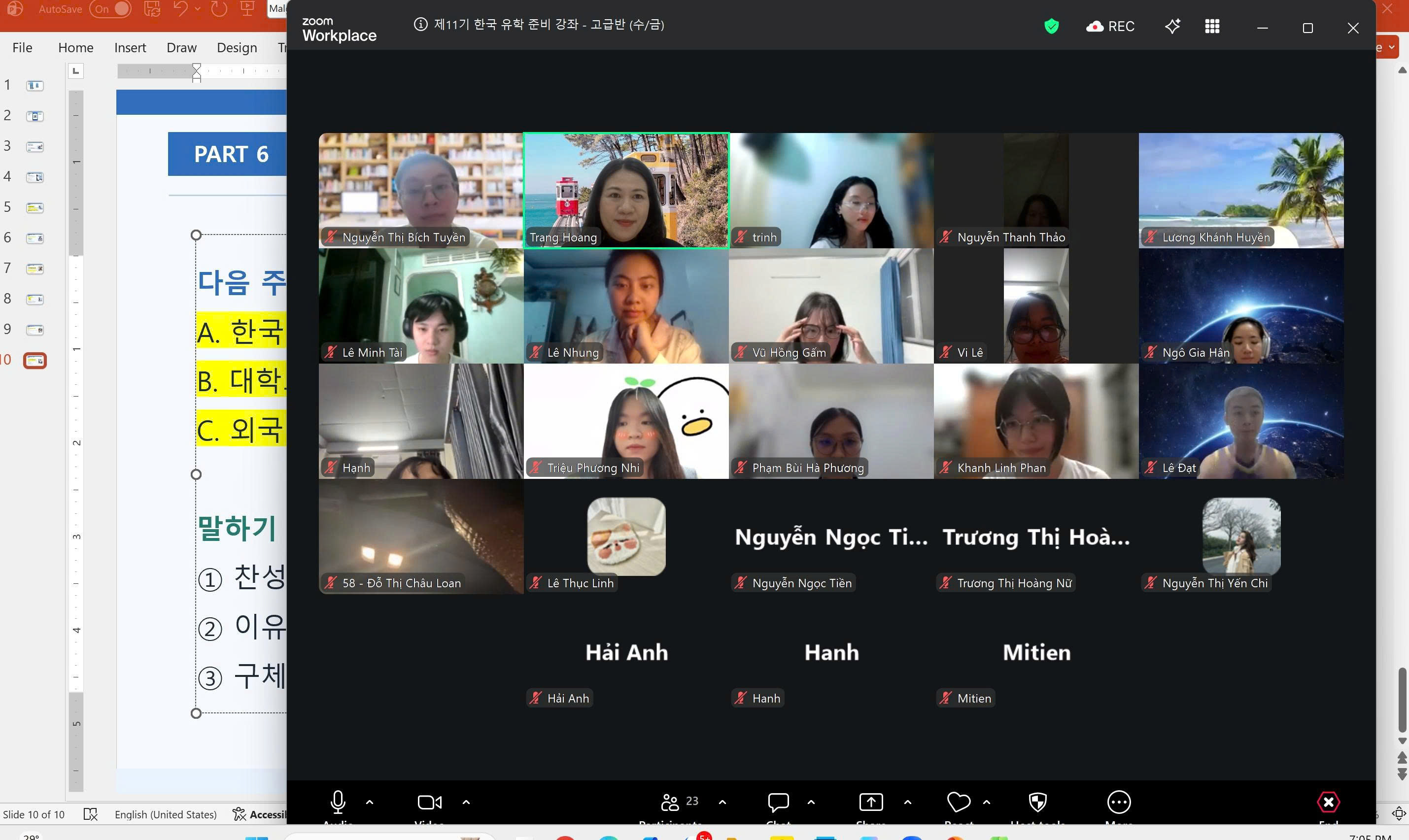Screen dimensions: 1409x840
Task: Click the green encryption shield icon
Action: (1051, 26)
